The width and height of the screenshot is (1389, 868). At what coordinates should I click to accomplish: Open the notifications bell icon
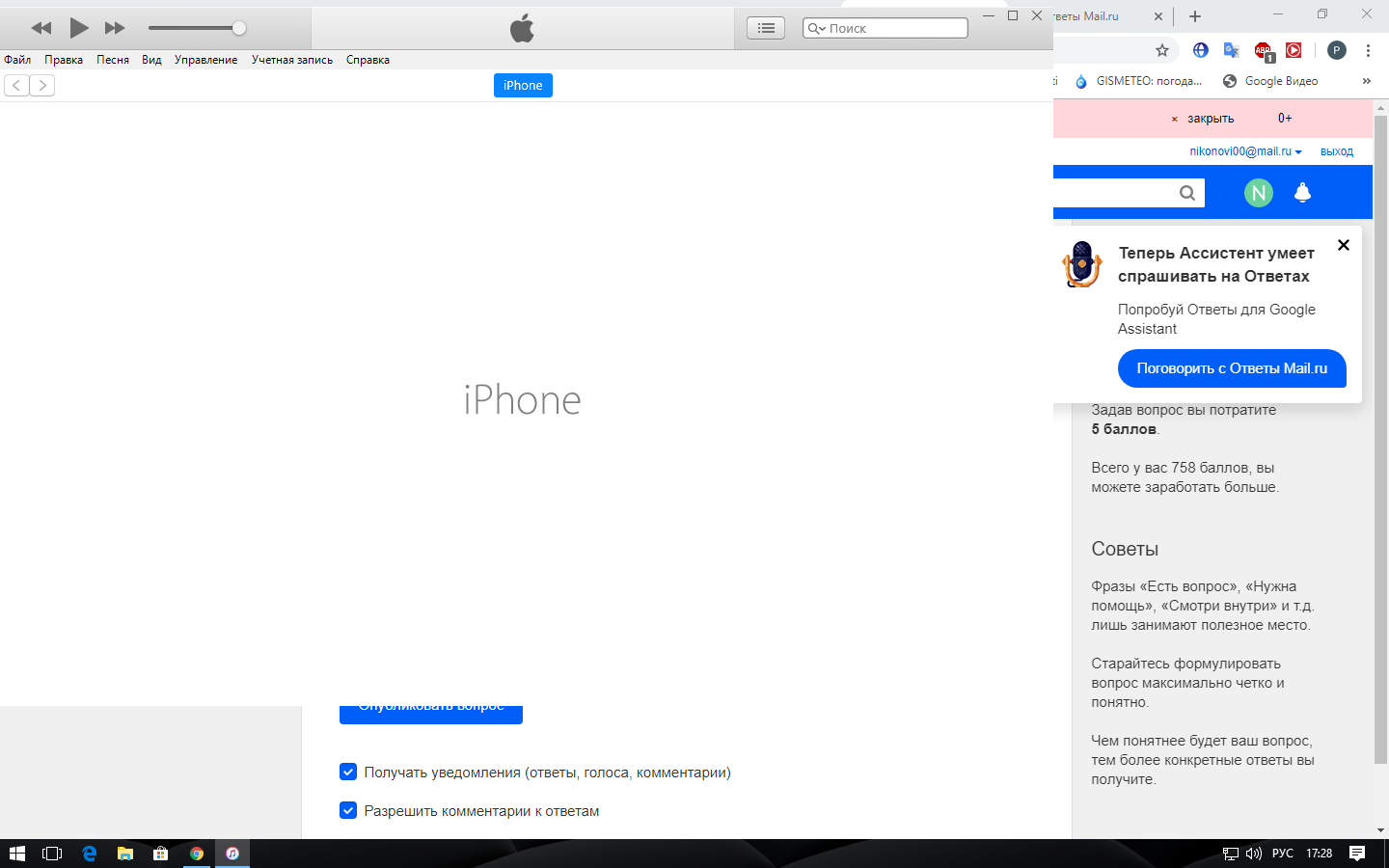(x=1302, y=192)
